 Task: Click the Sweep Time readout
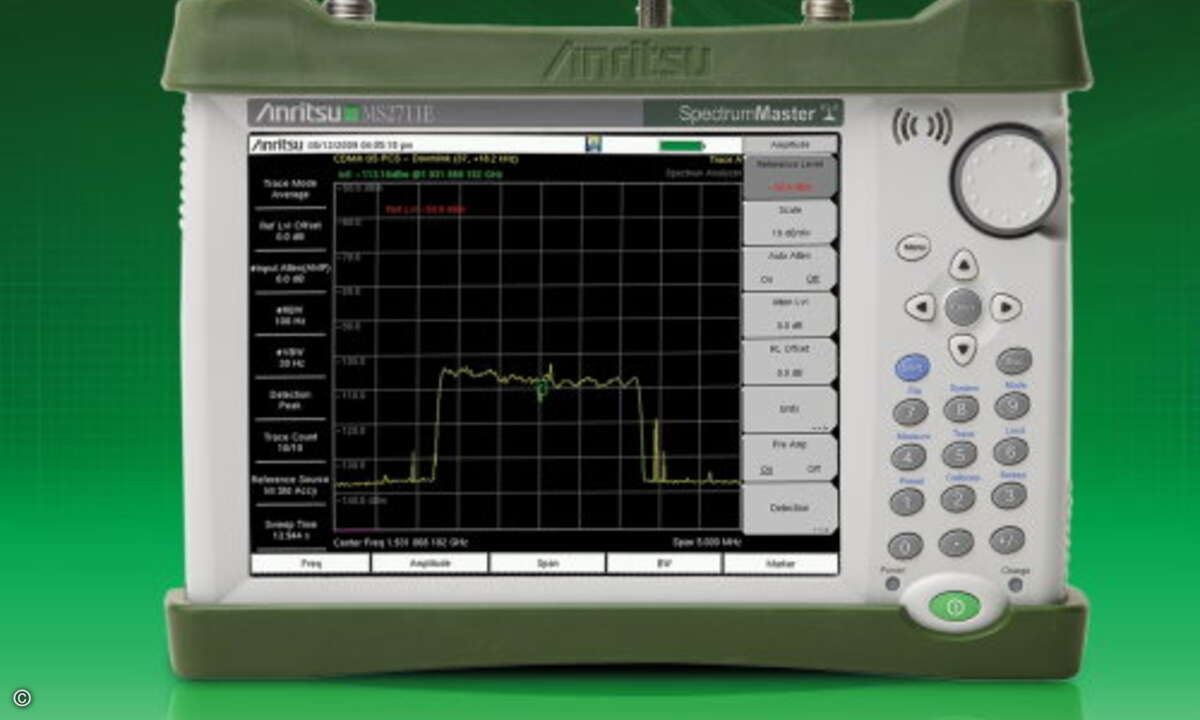click(289, 530)
